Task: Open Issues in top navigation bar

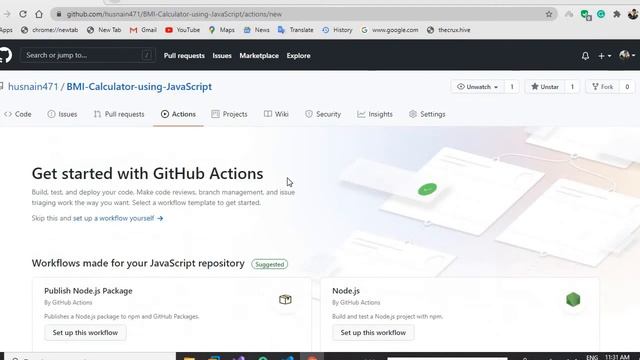Action: [222, 56]
